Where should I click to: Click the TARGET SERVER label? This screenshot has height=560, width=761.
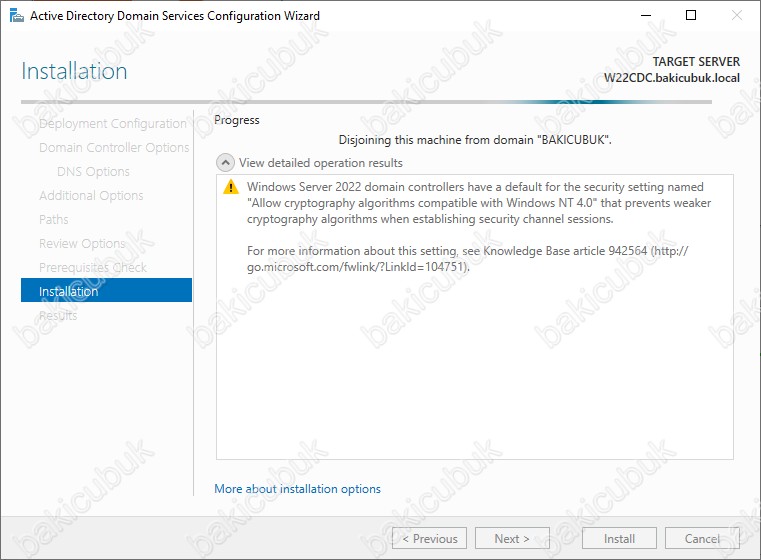tap(696, 62)
